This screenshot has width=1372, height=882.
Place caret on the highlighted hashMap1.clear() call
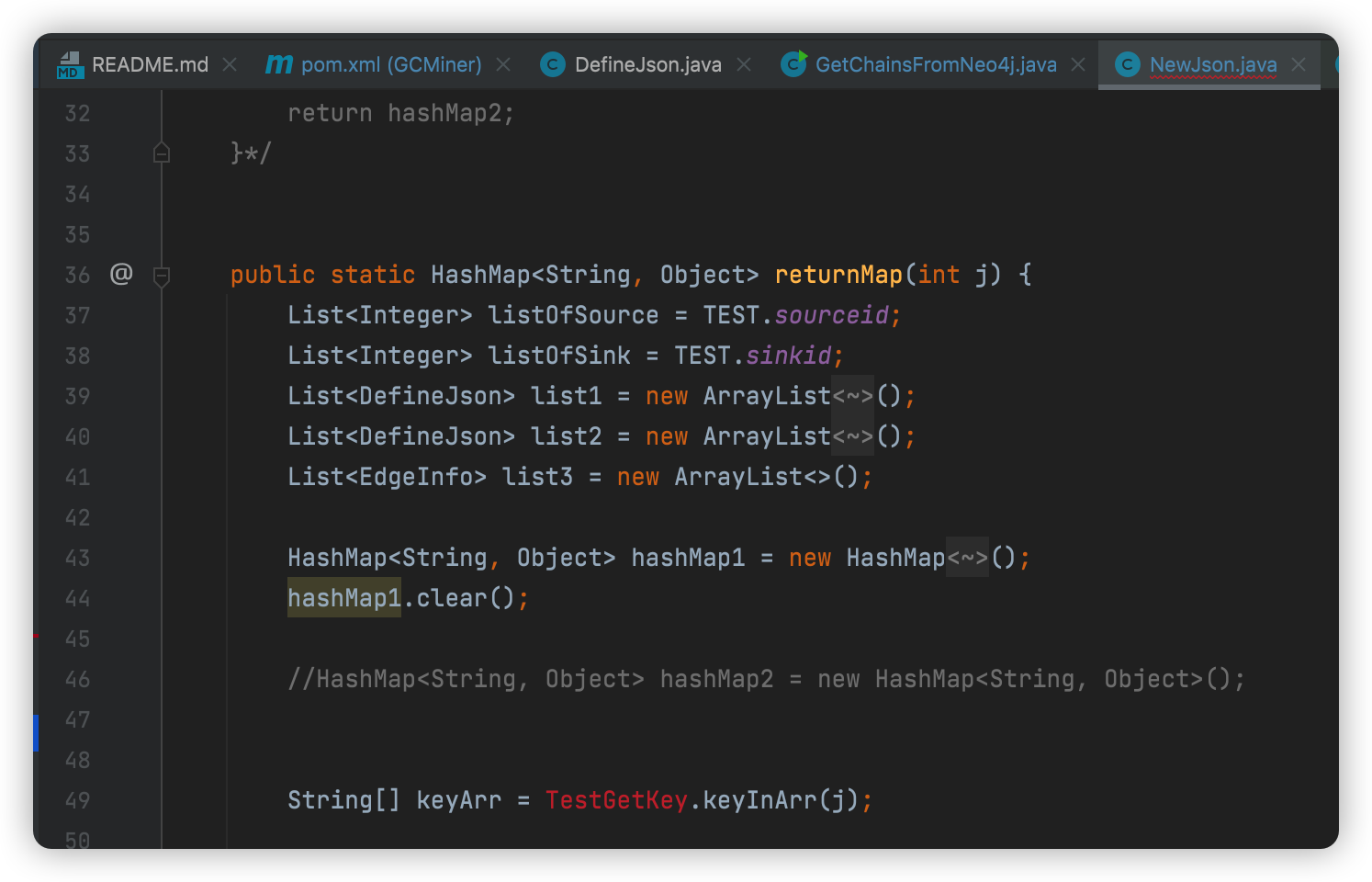coord(344,598)
